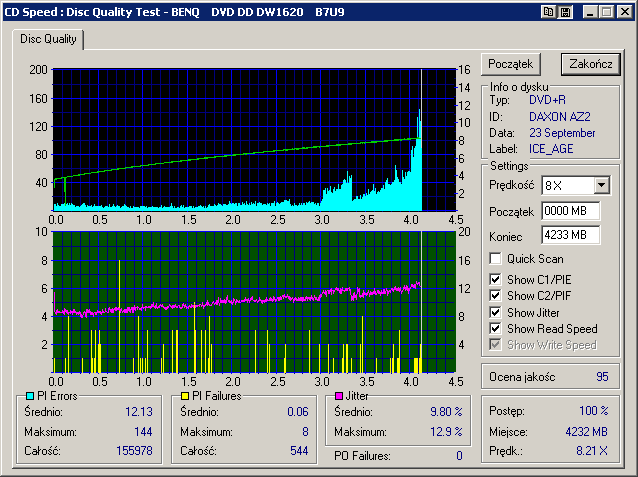Minimize the CD Speed window
Screen dimensions: 638x477
[x=590, y=12]
